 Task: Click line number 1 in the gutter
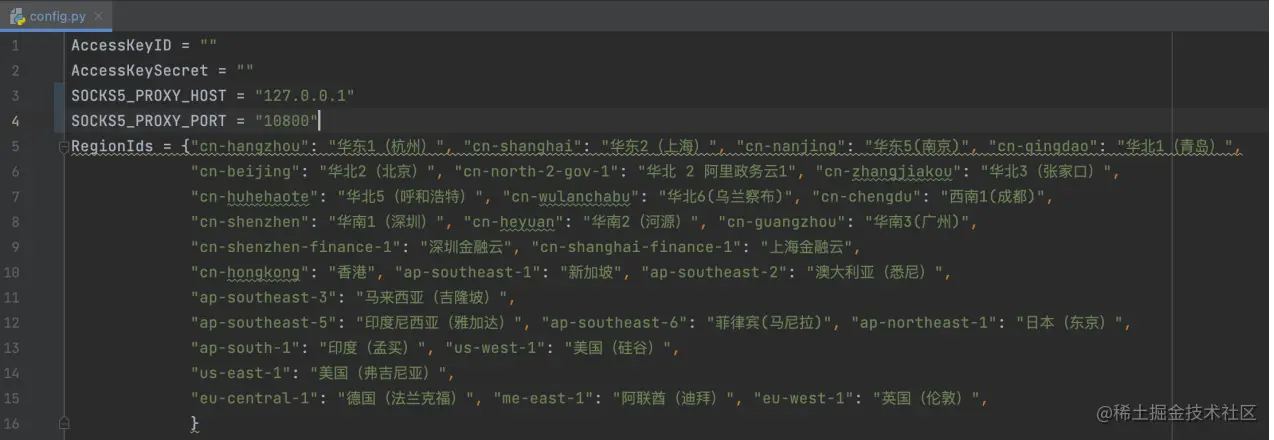[15, 46]
